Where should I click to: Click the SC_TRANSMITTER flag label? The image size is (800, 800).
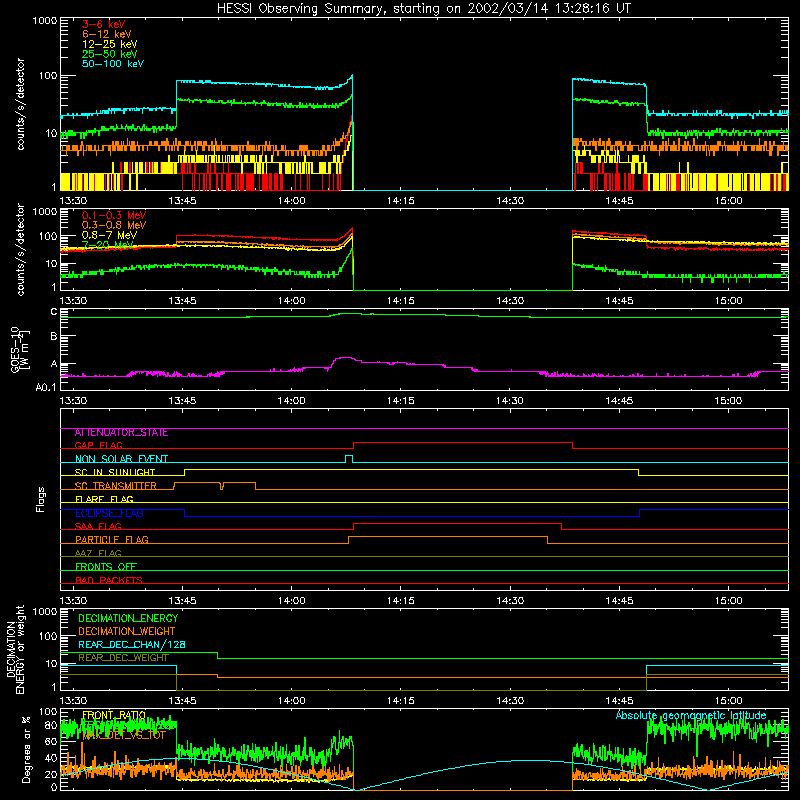115,486
